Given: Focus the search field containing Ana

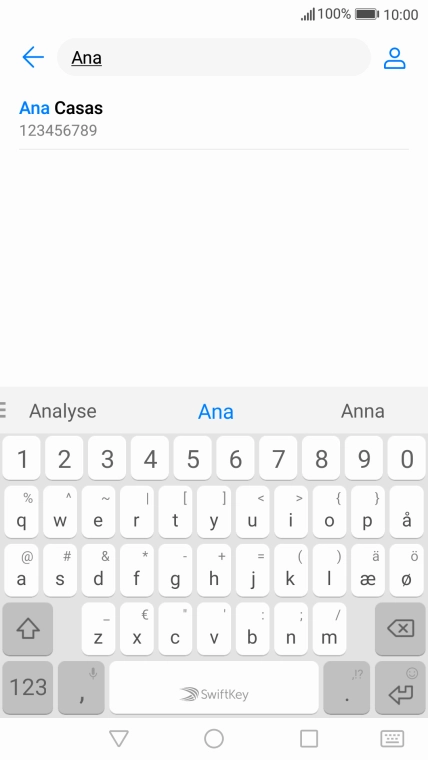Looking at the screenshot, I should coord(214,57).
